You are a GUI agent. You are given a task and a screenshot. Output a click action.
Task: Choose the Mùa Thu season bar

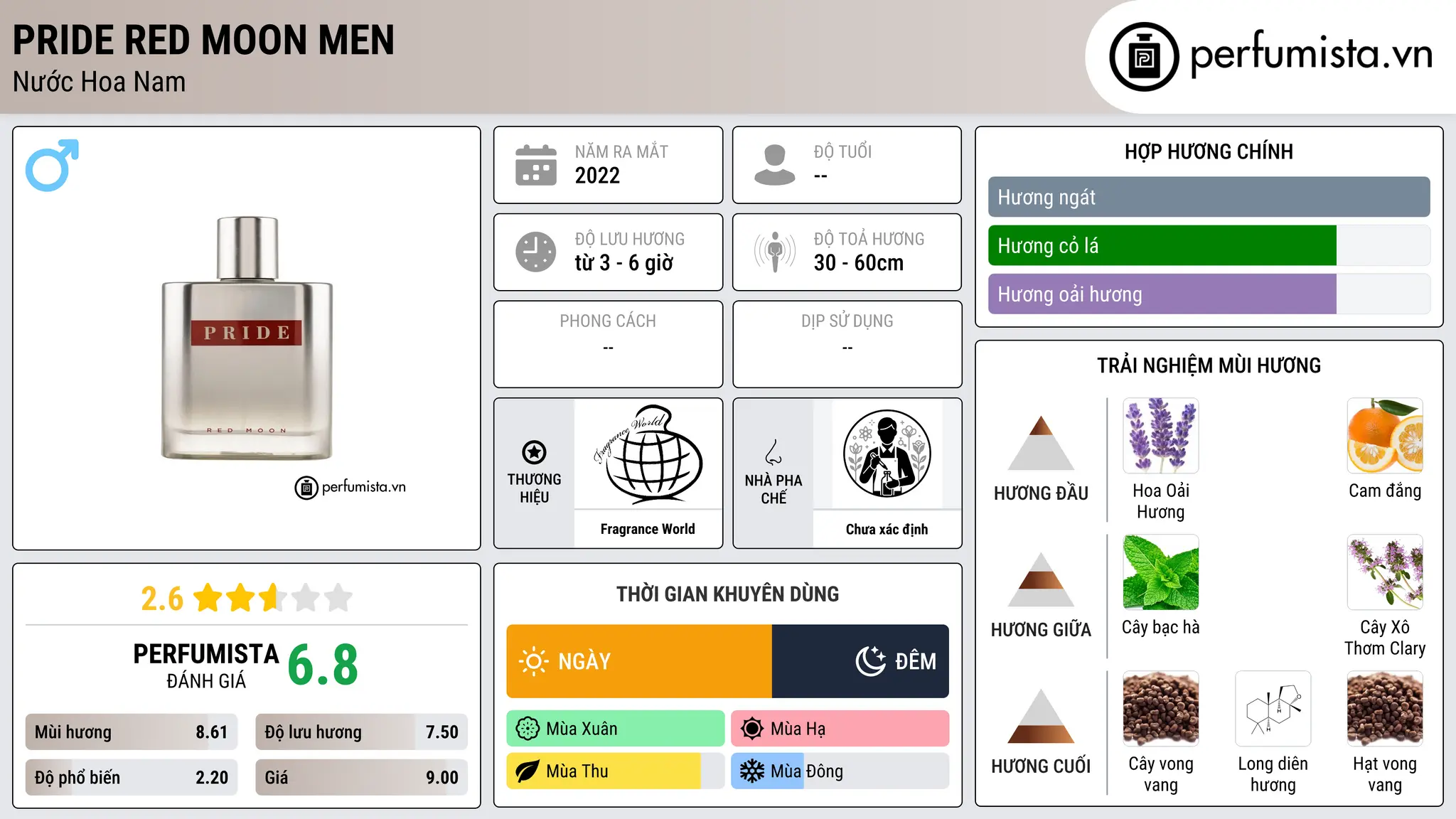click(616, 771)
